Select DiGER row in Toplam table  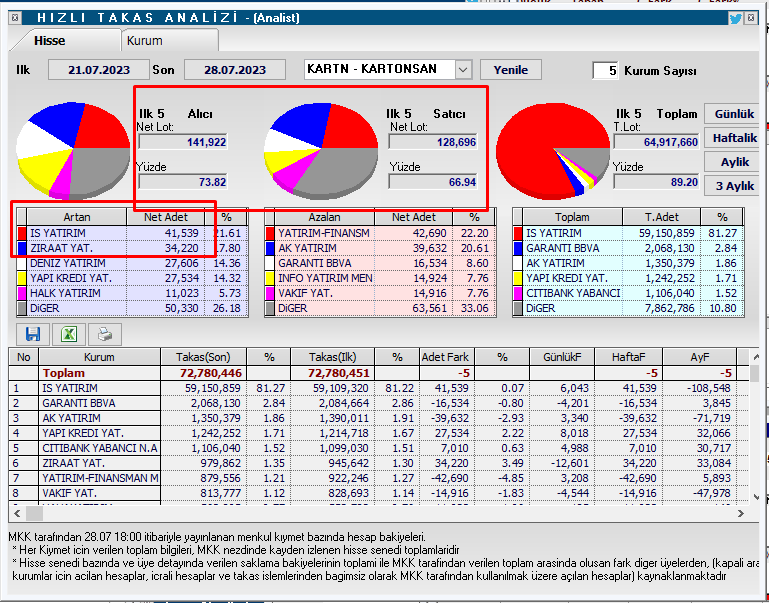[x=629, y=308]
